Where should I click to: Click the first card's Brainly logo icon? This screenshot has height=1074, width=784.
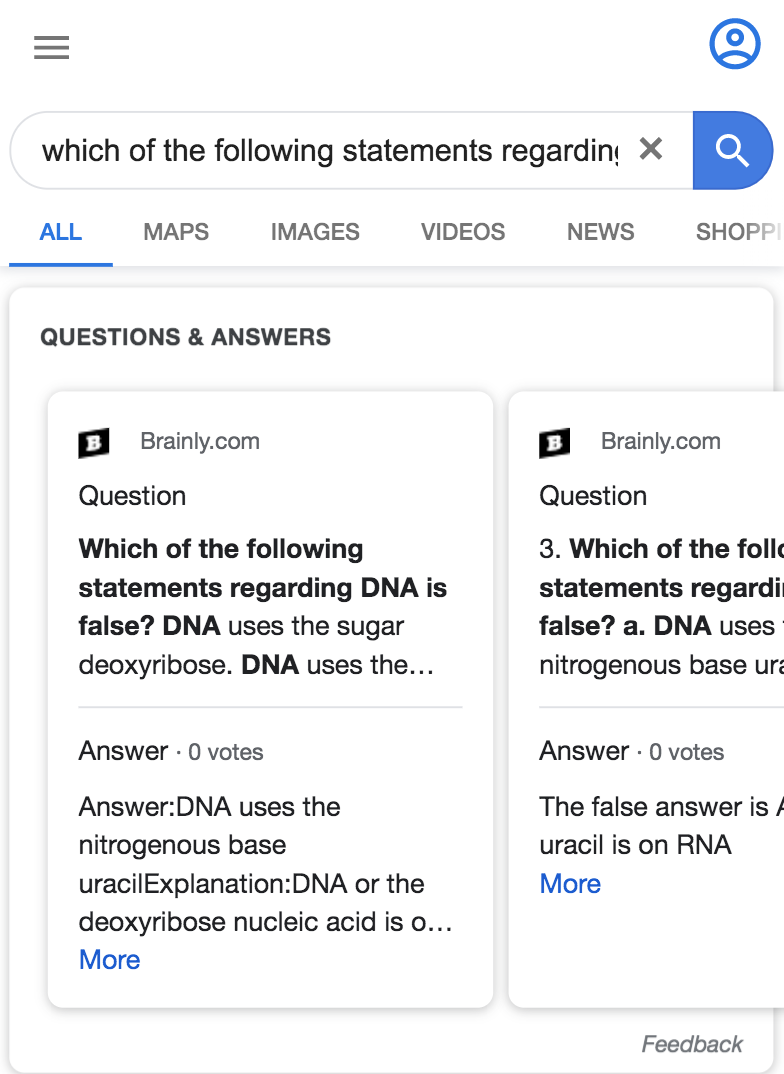point(94,442)
